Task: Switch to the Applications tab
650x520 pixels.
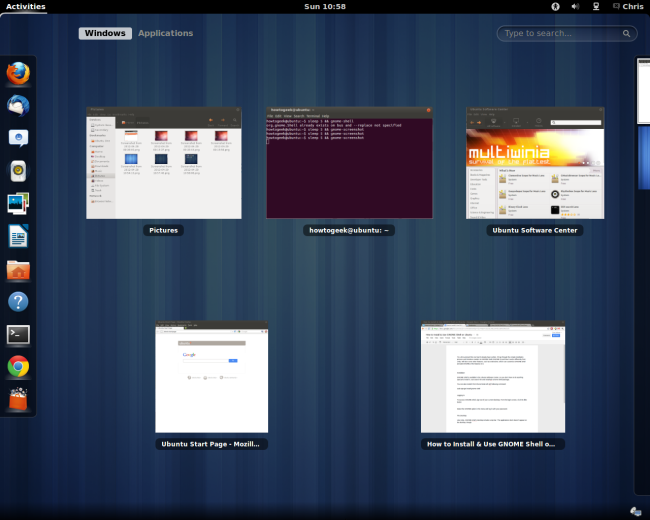Action: click(165, 33)
